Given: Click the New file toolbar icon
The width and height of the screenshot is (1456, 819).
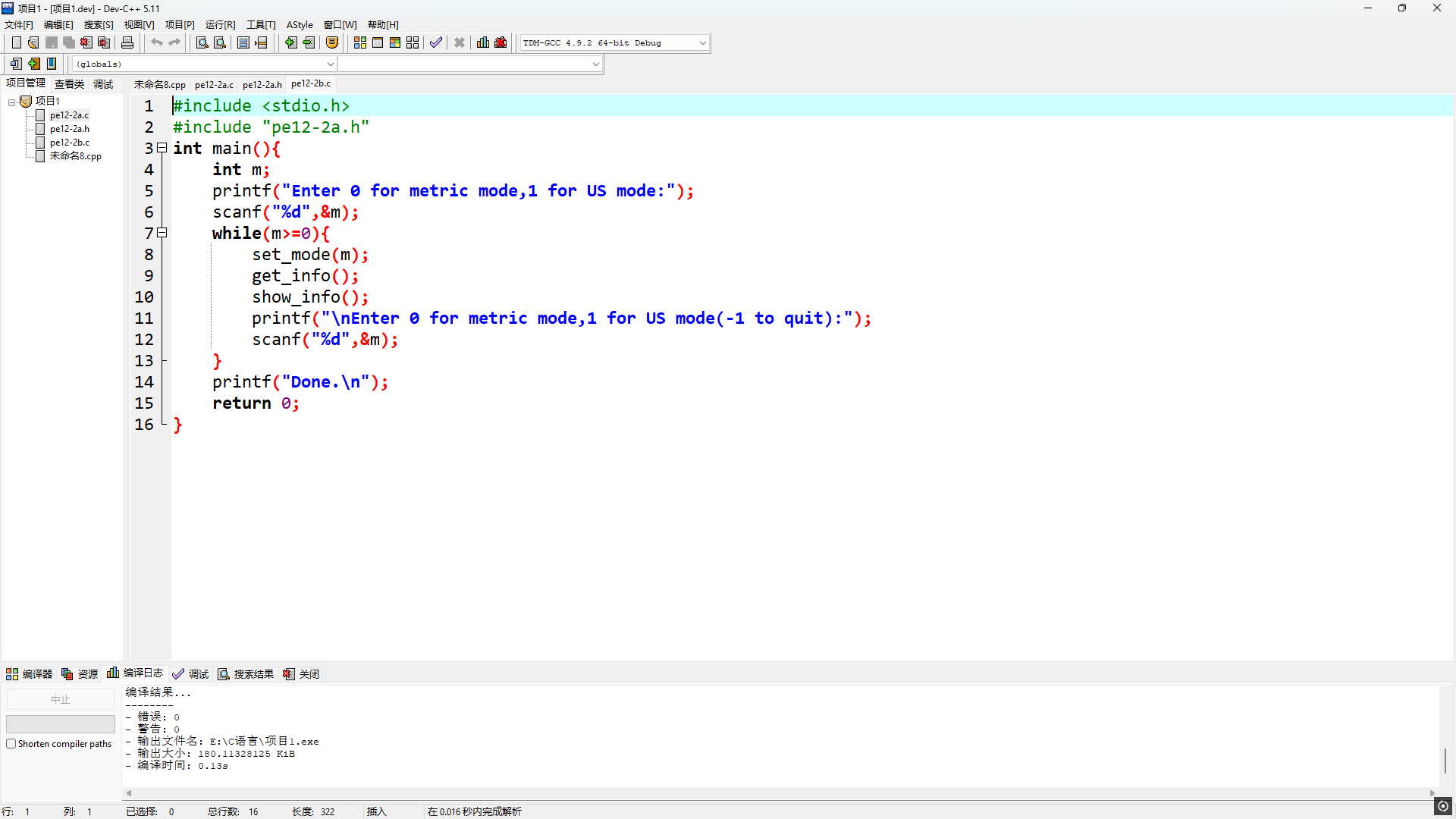Looking at the screenshot, I should (x=16, y=42).
